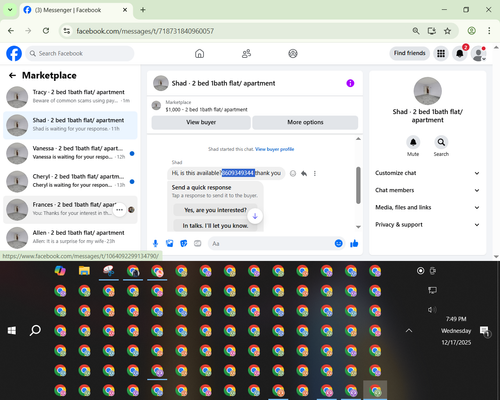The height and width of the screenshot is (400, 500).
Task: Go back using the Marketplace arrow
Action: [12, 76]
